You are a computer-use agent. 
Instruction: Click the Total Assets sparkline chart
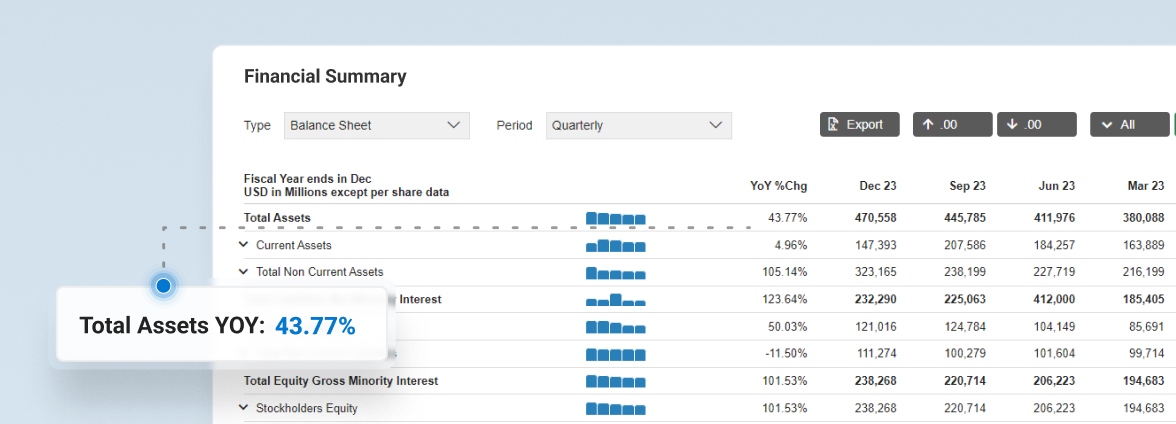click(x=615, y=218)
